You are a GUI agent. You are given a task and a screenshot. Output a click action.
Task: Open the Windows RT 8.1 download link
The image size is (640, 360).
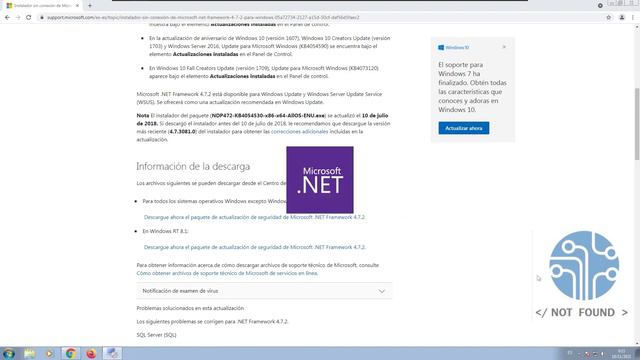click(x=255, y=247)
